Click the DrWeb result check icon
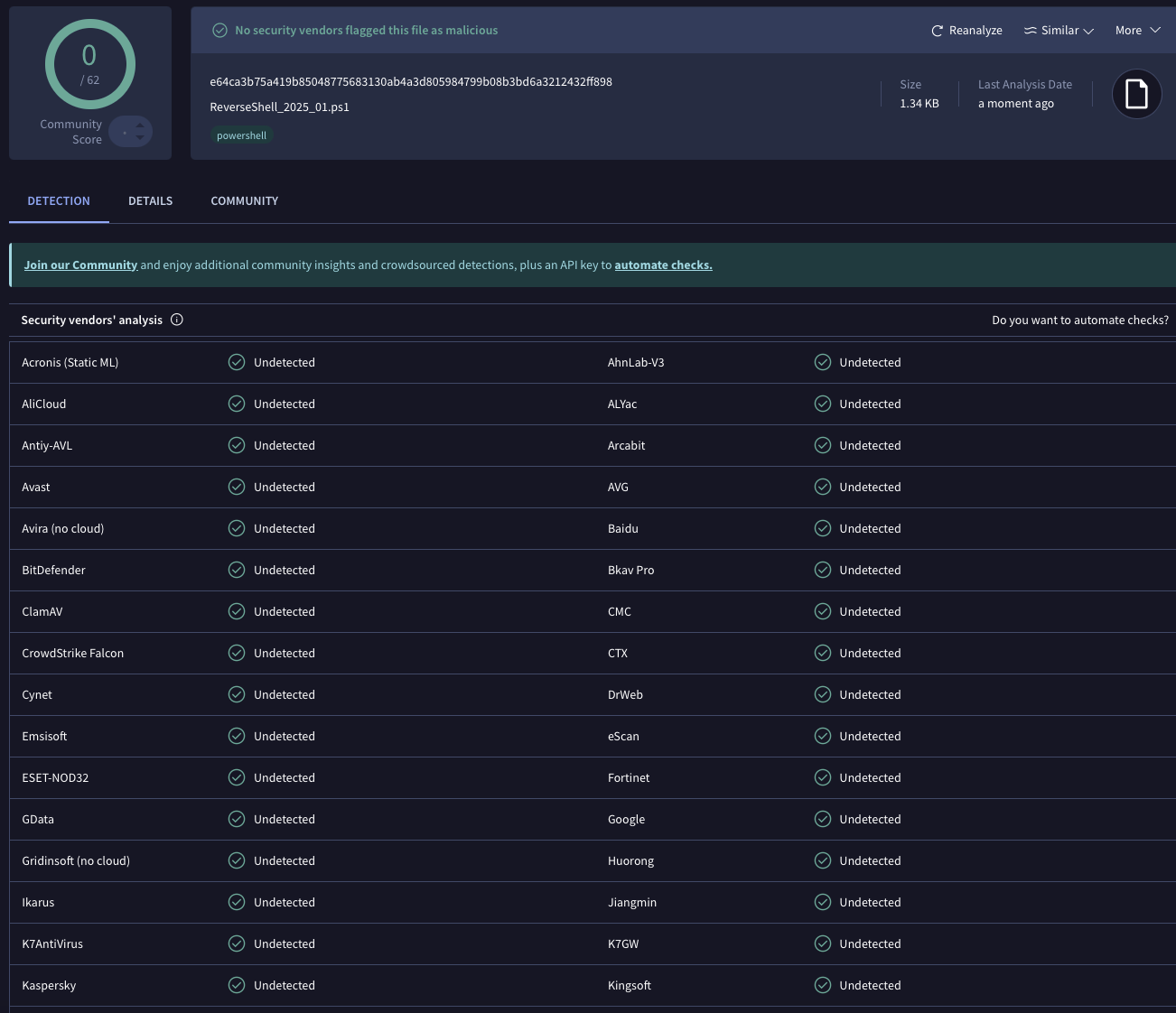Image resolution: width=1176 pixels, height=1013 pixels. (x=823, y=694)
